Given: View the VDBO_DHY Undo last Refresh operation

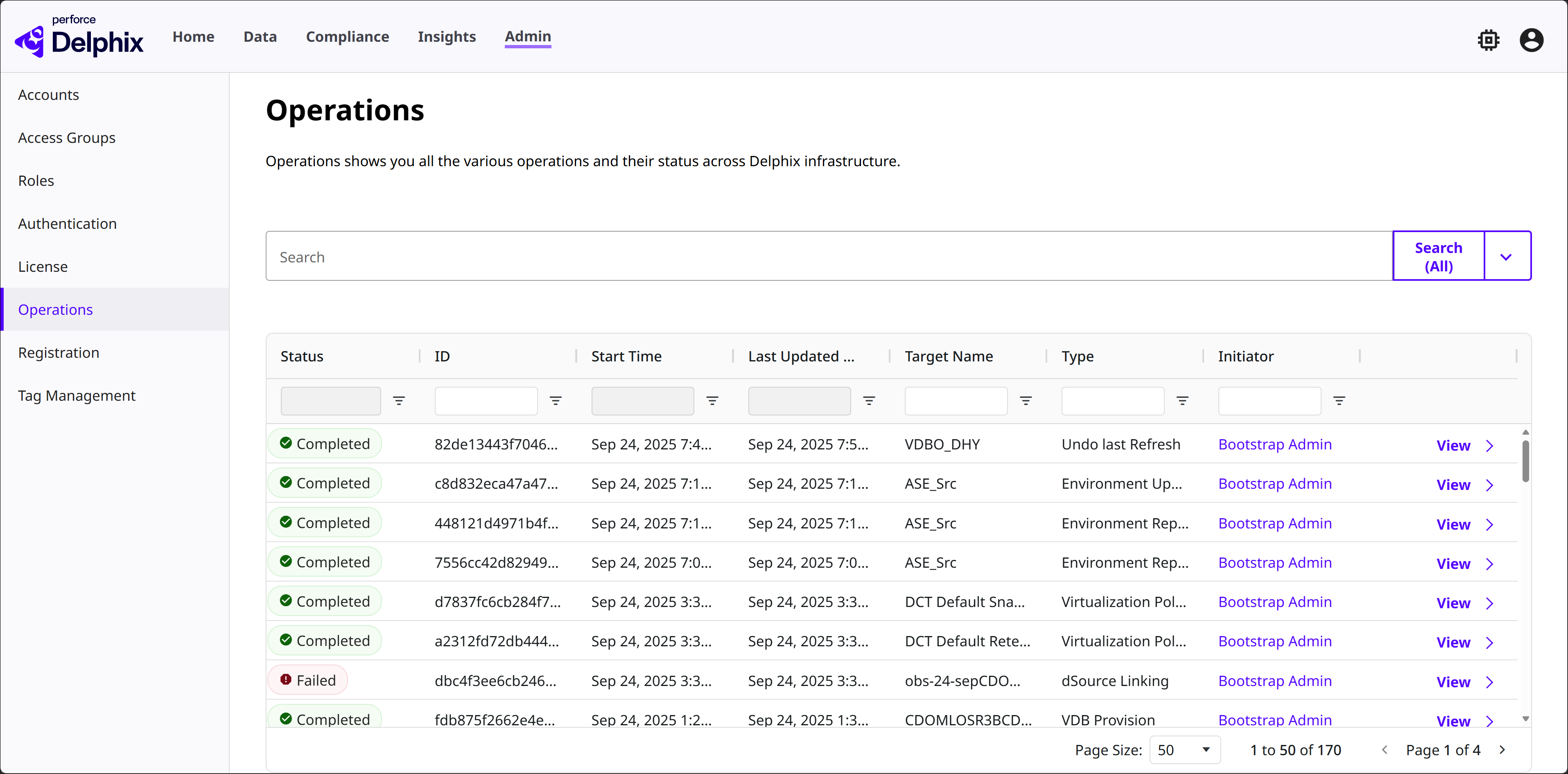Looking at the screenshot, I should [x=1453, y=445].
